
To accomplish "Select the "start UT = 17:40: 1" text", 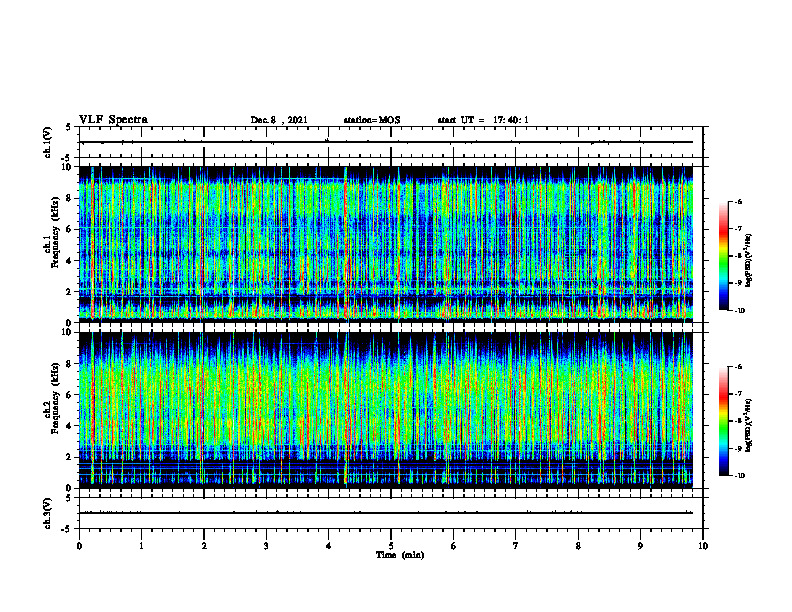I will pos(483,120).
